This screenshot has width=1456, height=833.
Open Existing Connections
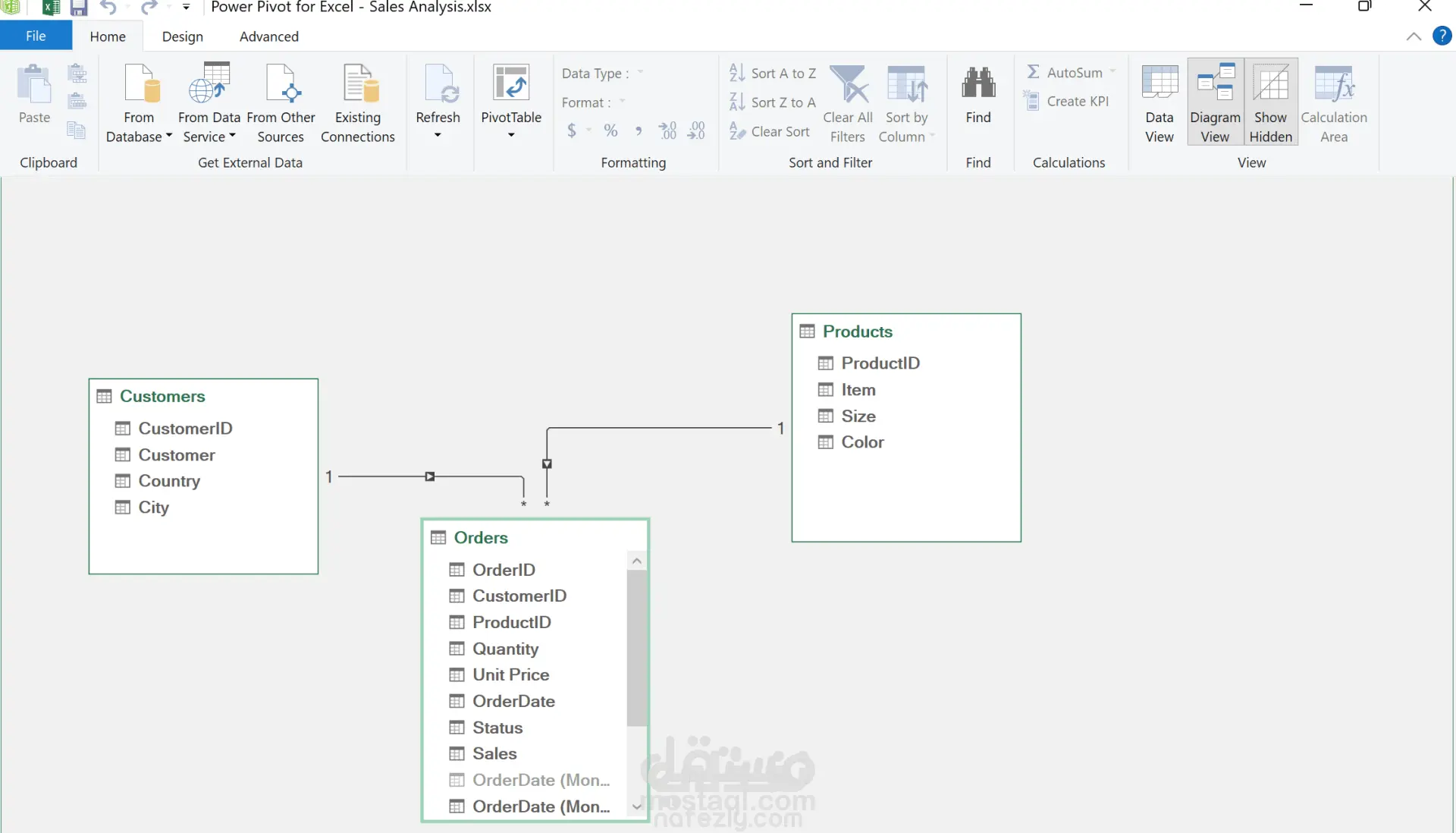point(358,104)
